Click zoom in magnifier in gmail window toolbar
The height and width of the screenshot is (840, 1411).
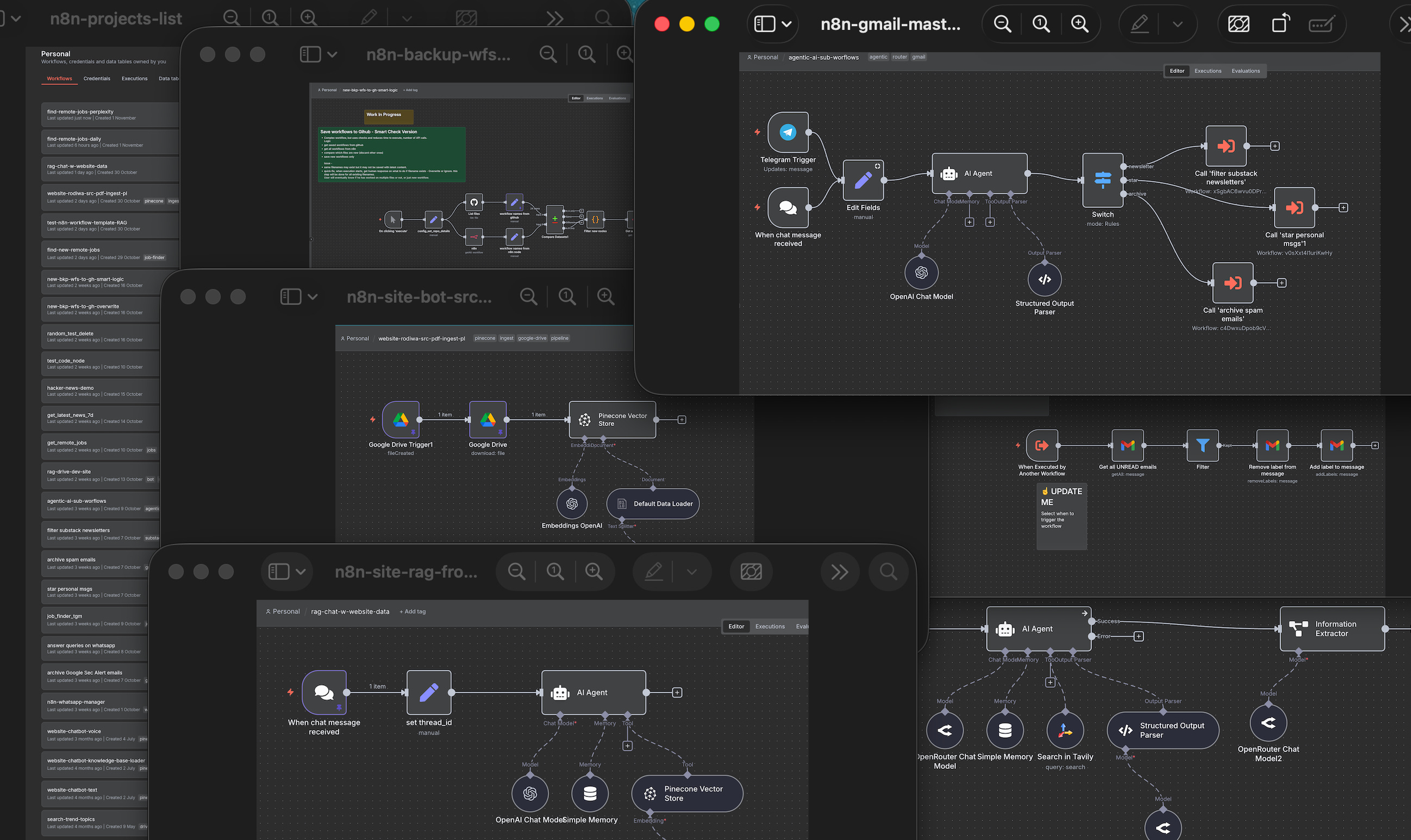coord(1079,24)
